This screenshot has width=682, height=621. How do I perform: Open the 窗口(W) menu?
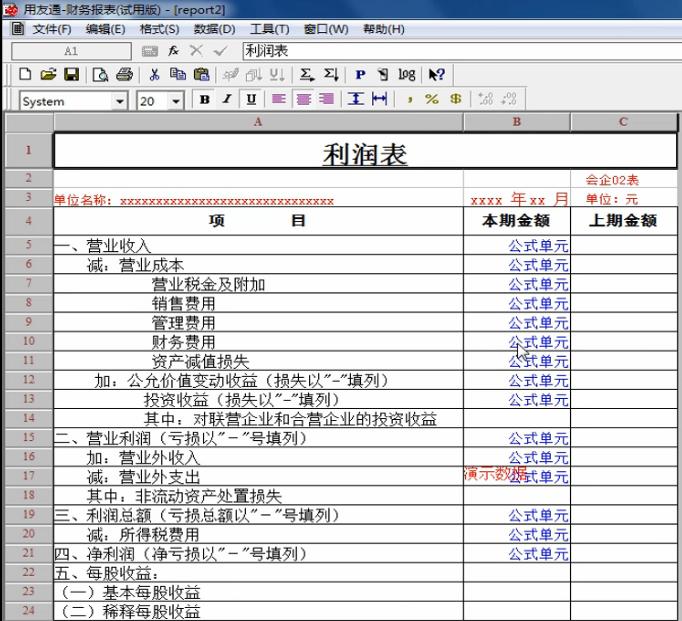tap(326, 30)
